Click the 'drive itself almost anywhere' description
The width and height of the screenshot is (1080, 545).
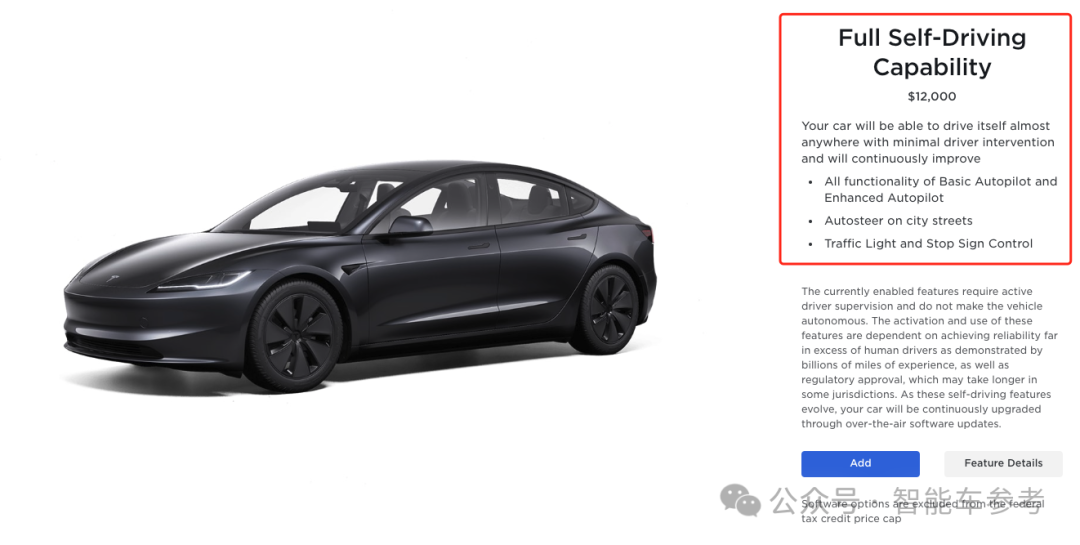(927, 143)
